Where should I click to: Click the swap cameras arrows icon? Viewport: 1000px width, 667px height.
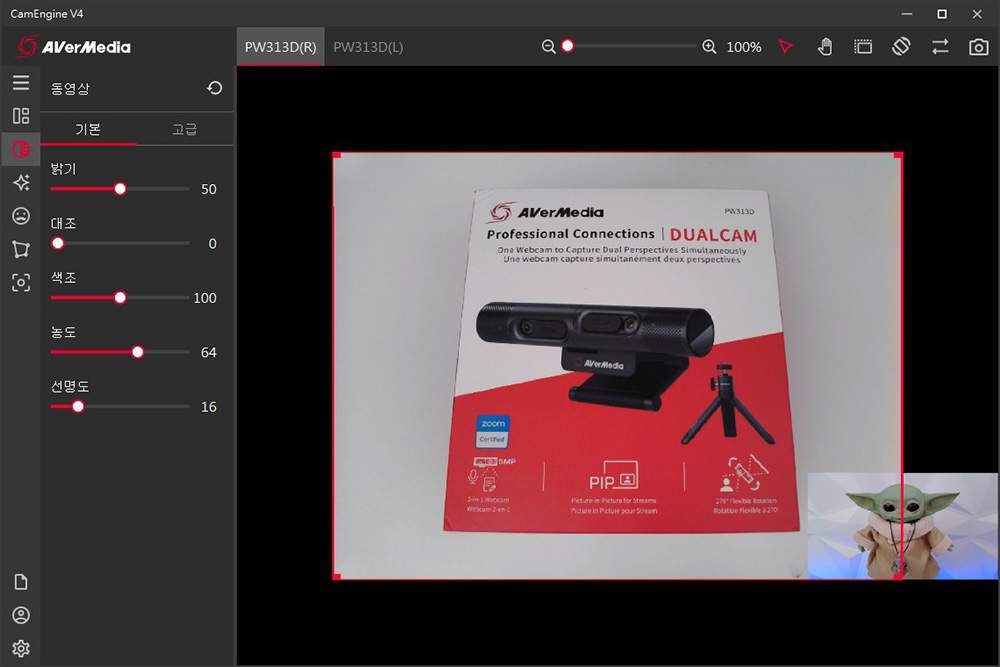(x=940, y=47)
